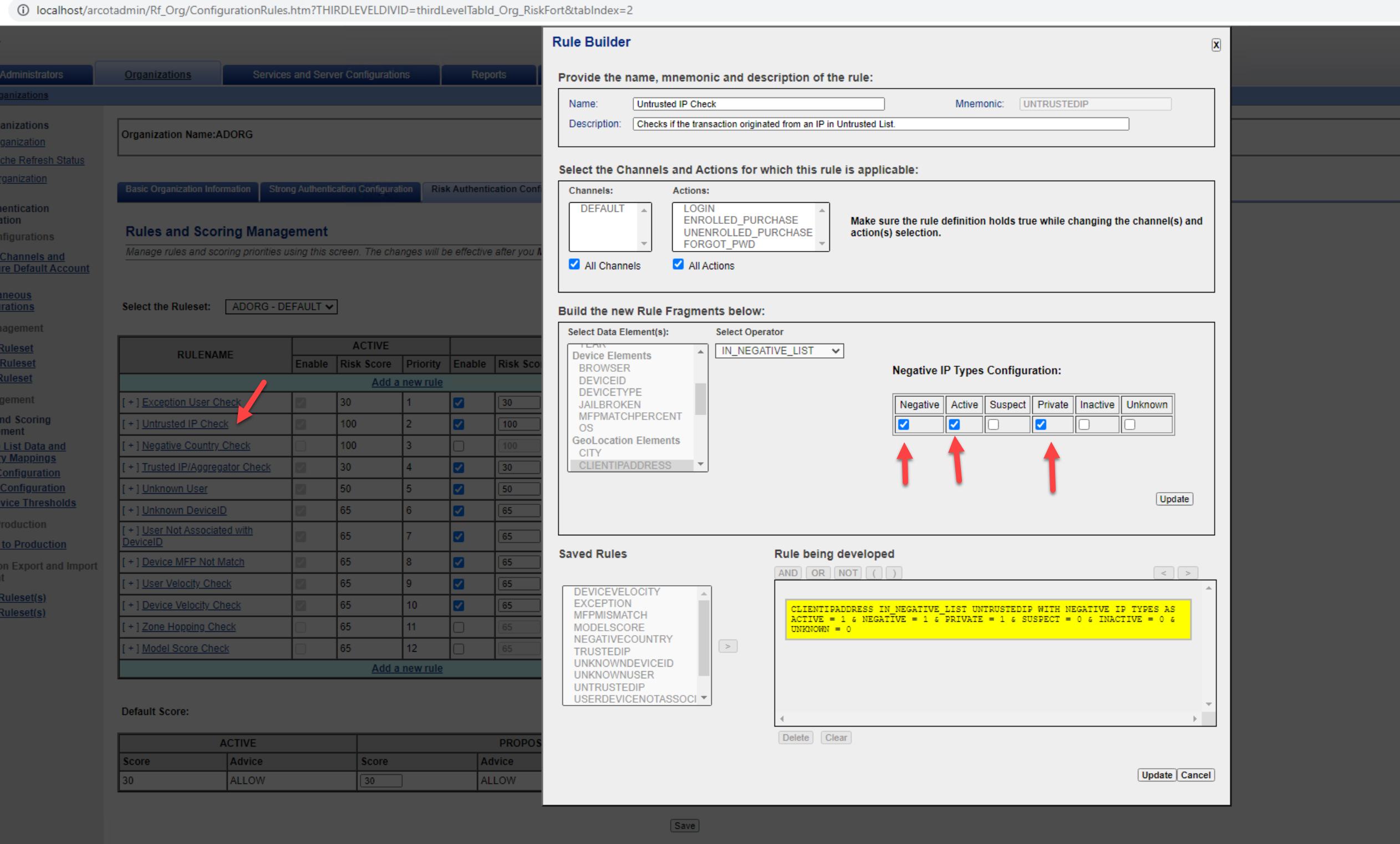The width and height of the screenshot is (1400, 844).
Task: Click Cancel in Rule Builder
Action: click(1195, 775)
